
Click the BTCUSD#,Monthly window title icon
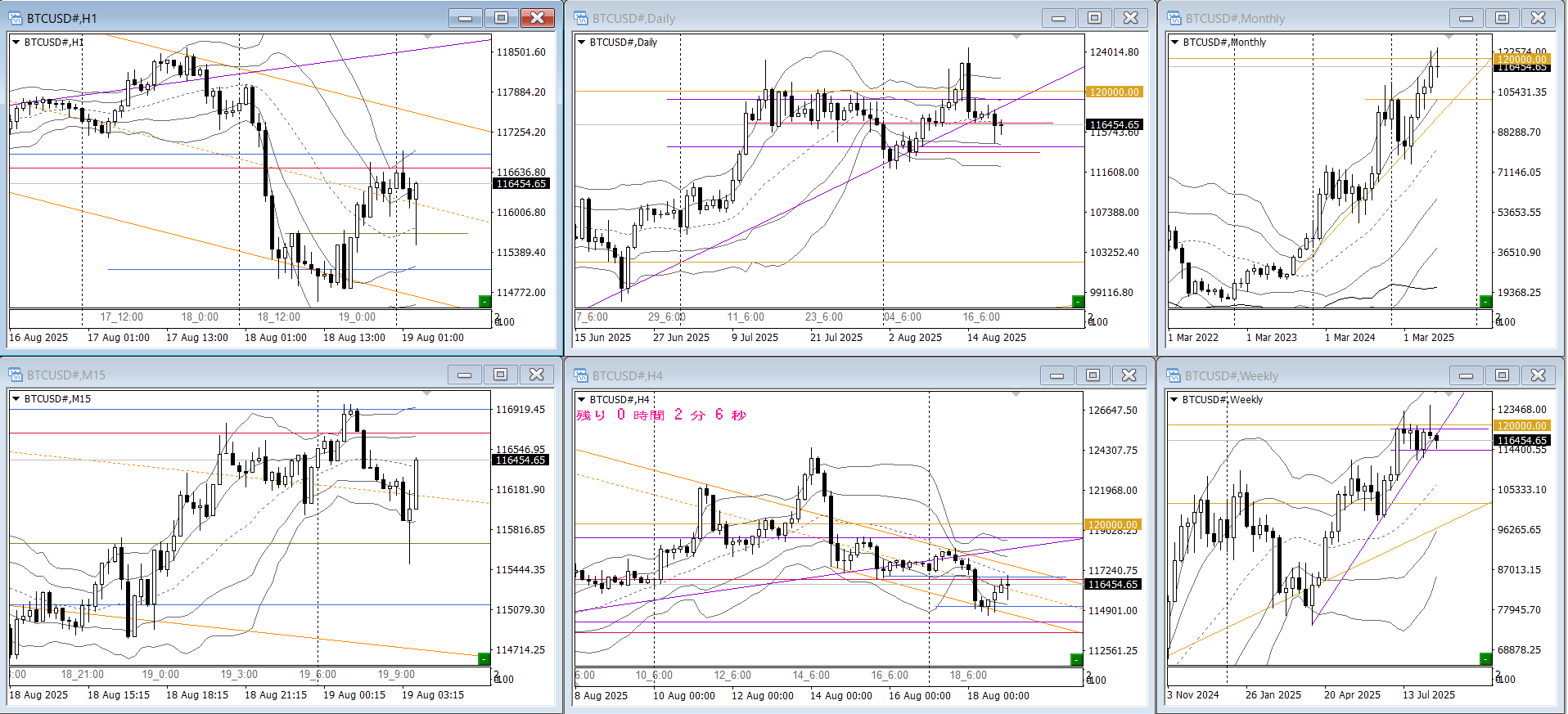coord(1174,18)
